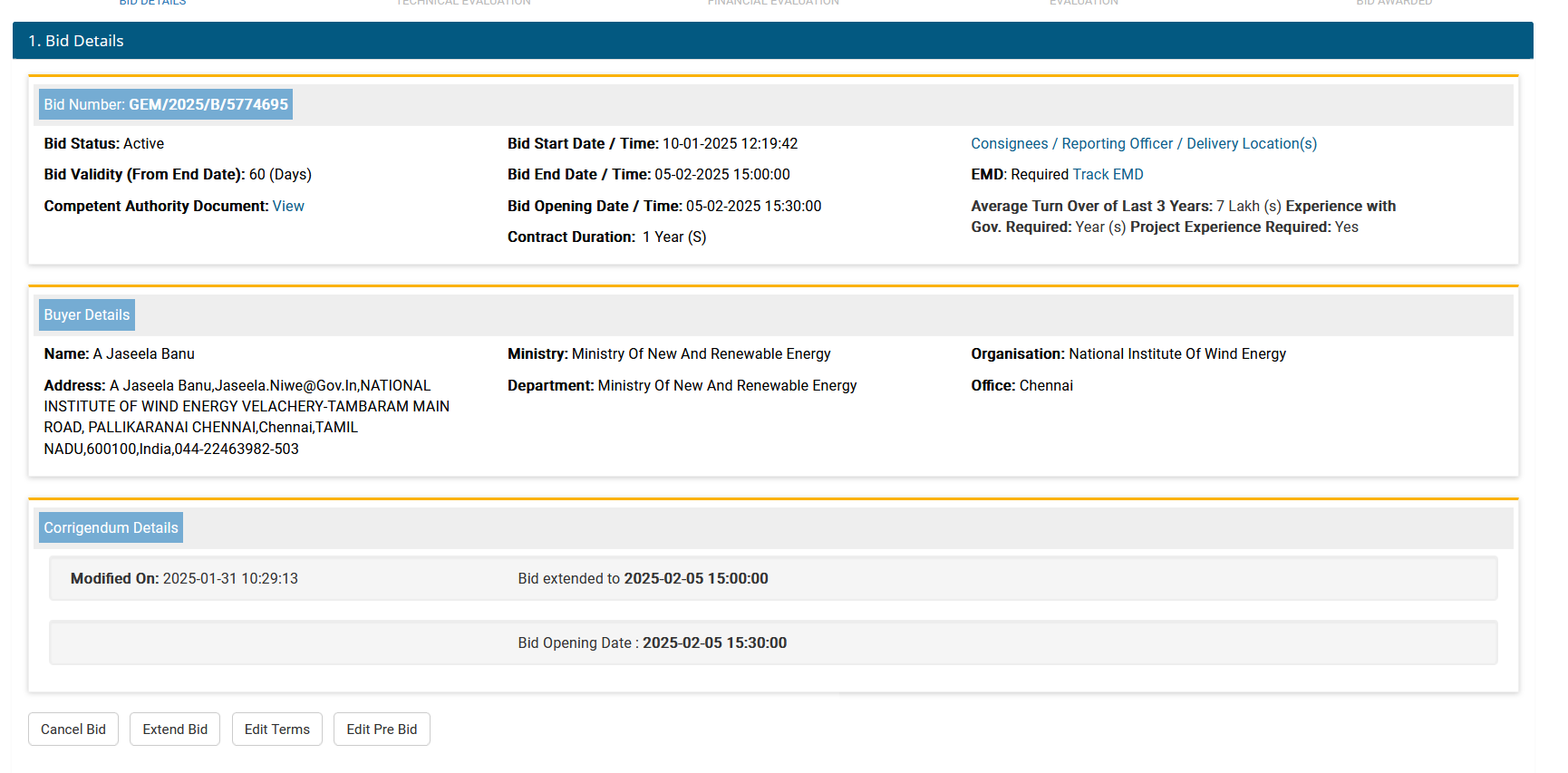Click the Buyer Details section label
This screenshot has height=773, width=1568.
tap(87, 315)
